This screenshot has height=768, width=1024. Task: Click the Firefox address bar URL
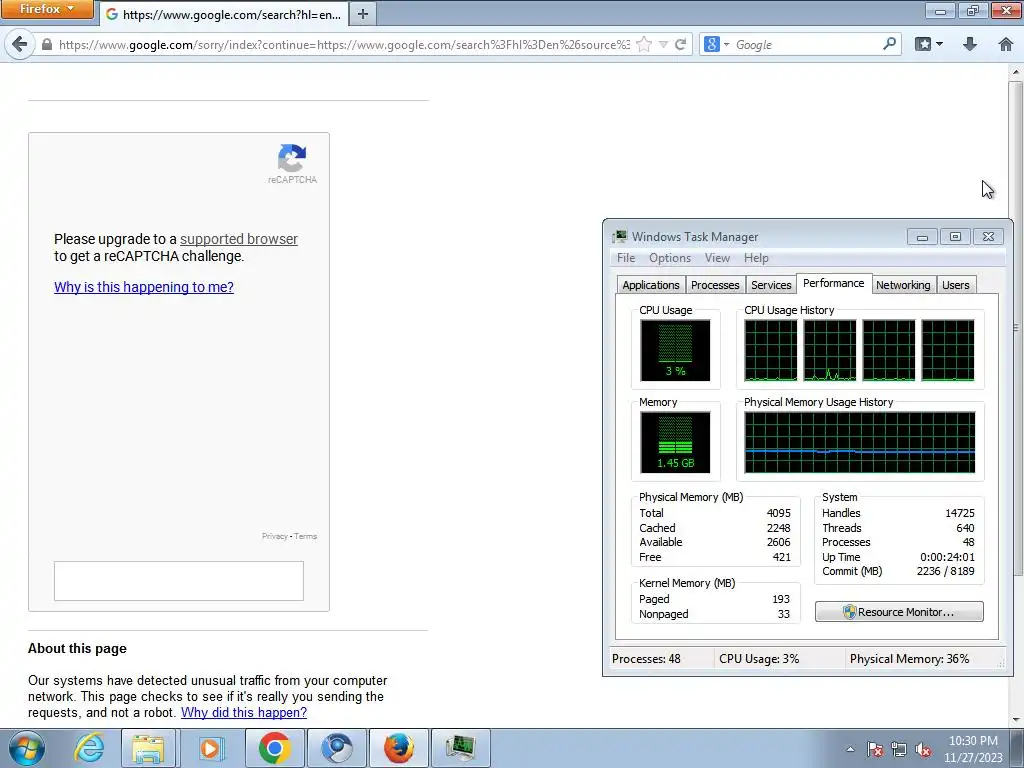(344, 44)
